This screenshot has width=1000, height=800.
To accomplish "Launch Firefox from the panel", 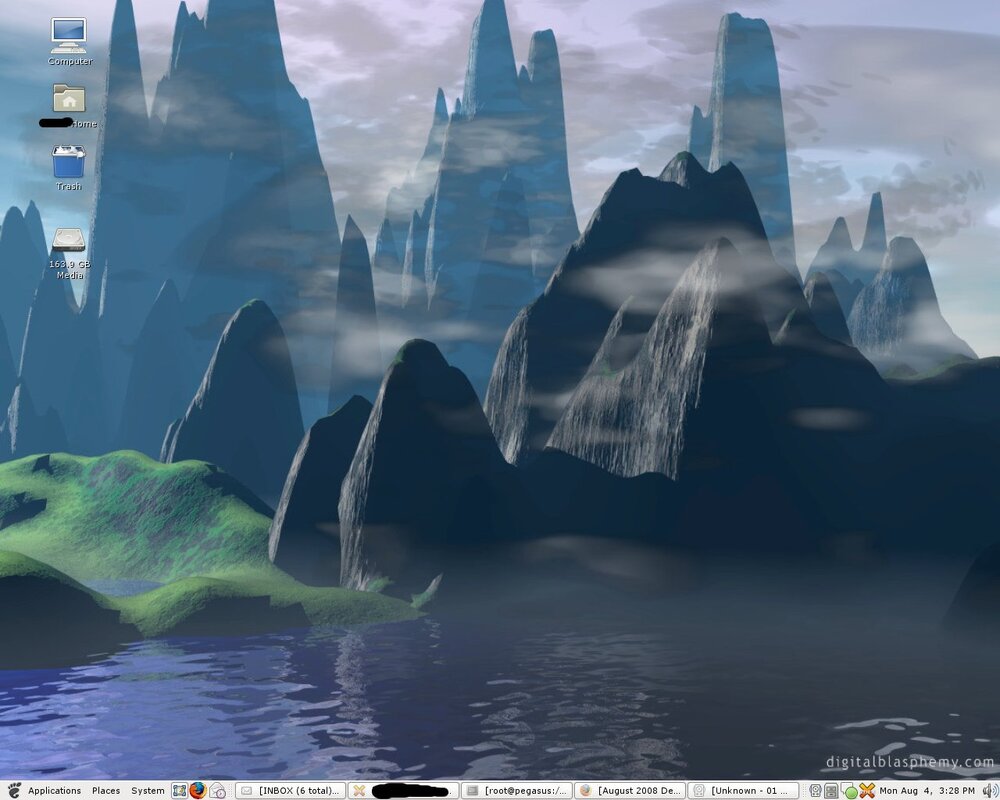I will 198,791.
